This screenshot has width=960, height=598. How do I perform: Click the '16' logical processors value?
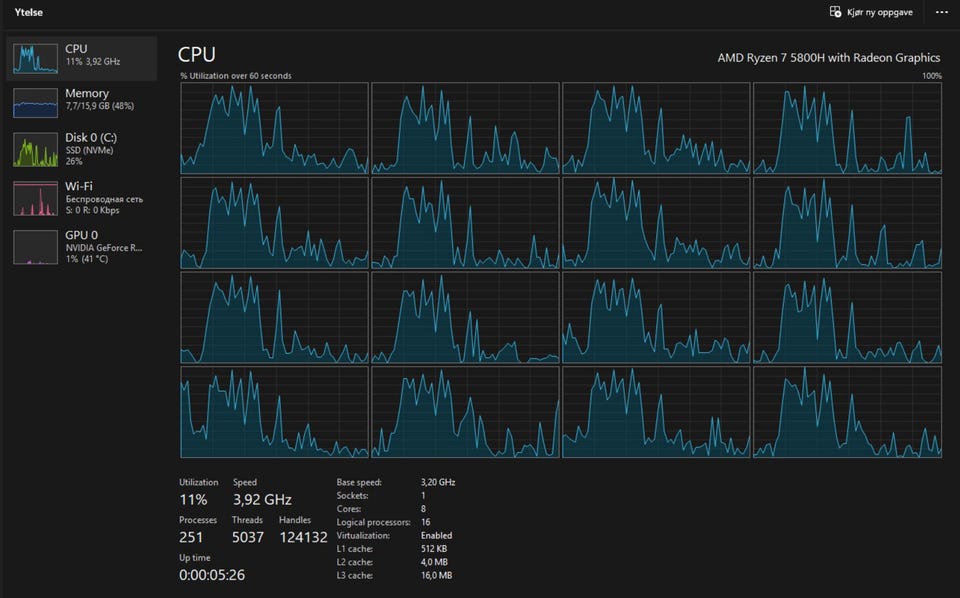[x=426, y=523]
